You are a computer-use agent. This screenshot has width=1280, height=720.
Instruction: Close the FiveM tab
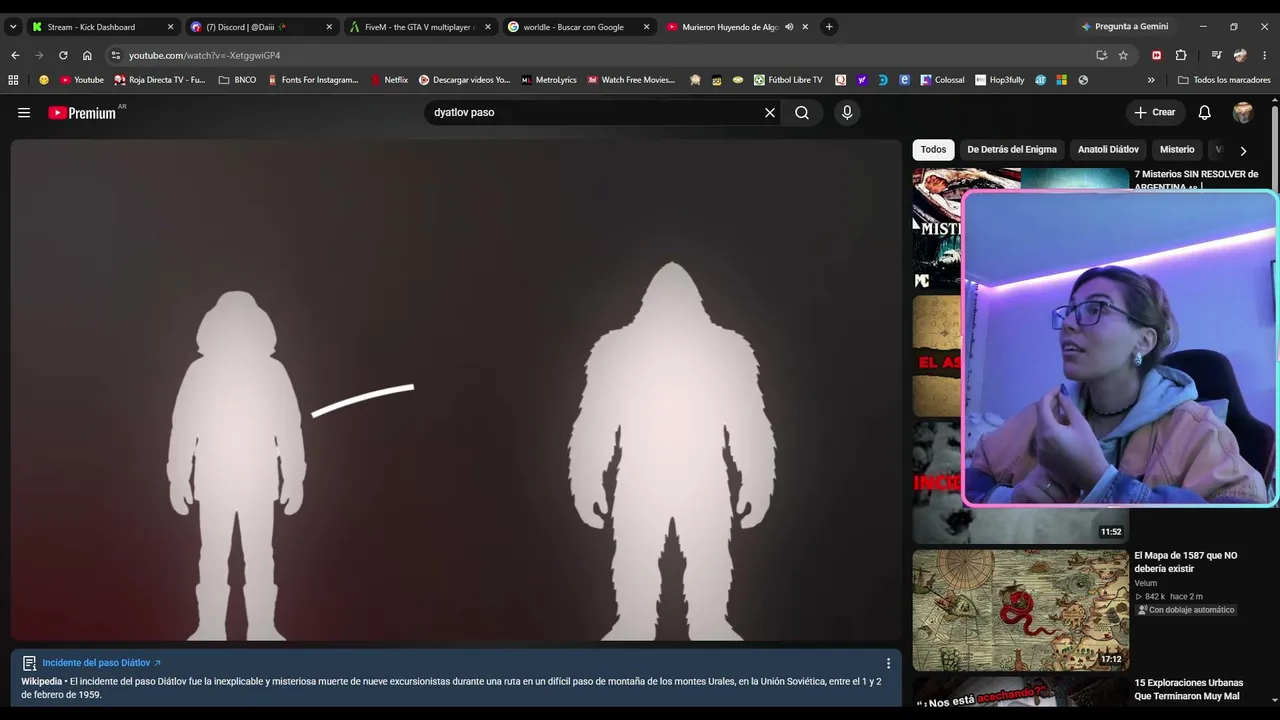point(488,27)
